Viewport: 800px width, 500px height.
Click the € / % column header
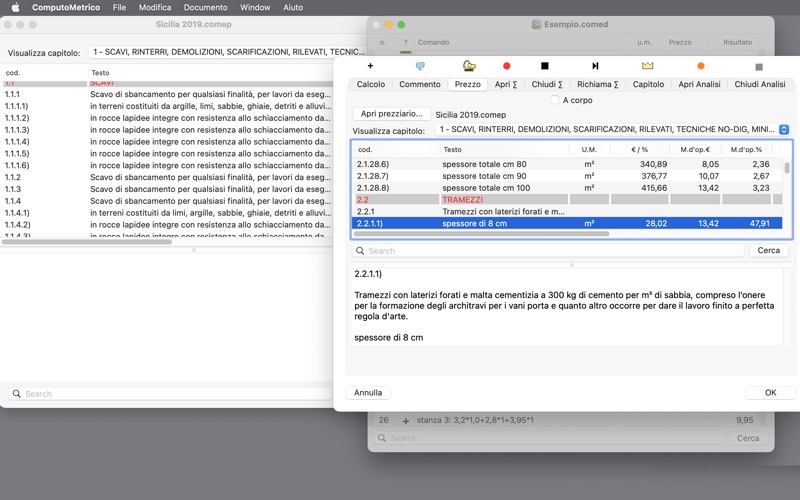click(x=639, y=149)
